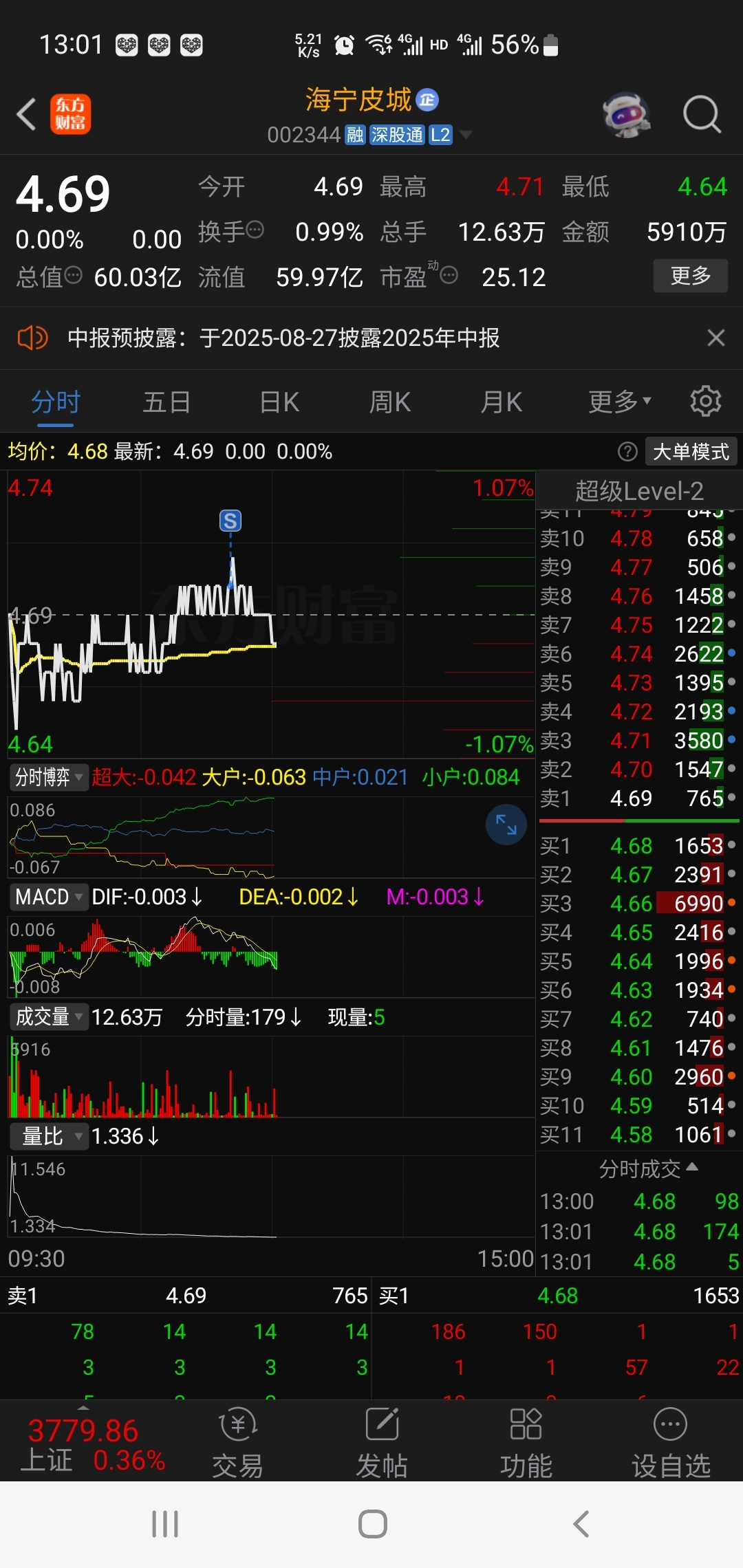Expand the stock code dropdown arrow
The width and height of the screenshot is (743, 1568).
point(466,135)
